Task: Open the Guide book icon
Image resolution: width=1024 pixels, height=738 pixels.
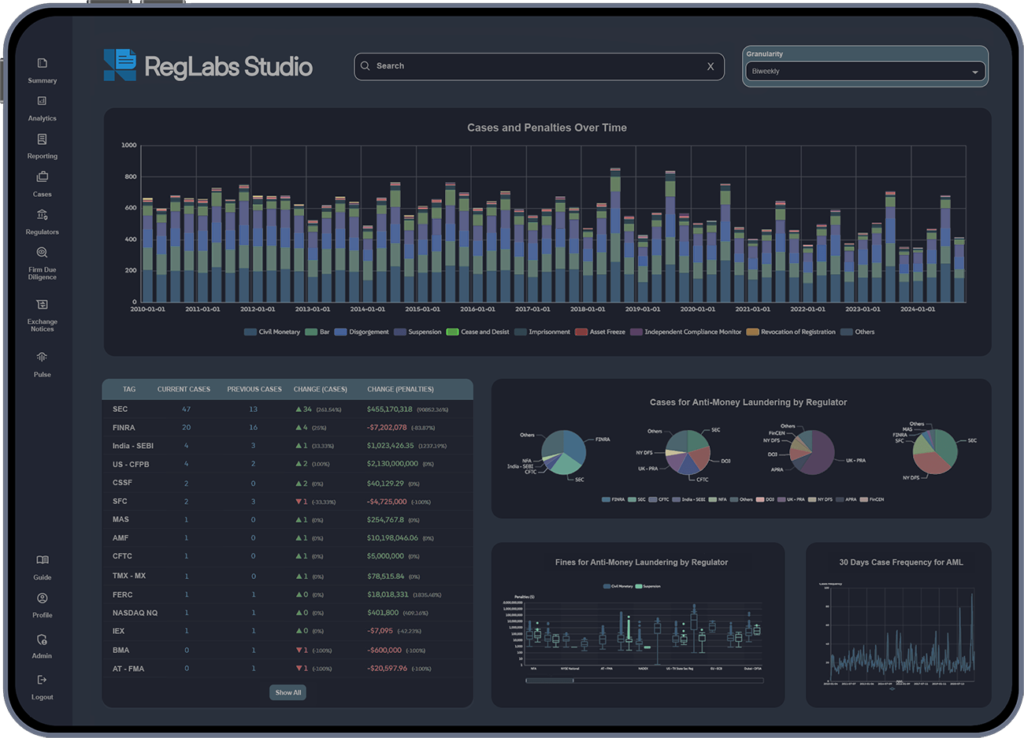Action: pyautogui.click(x=42, y=560)
